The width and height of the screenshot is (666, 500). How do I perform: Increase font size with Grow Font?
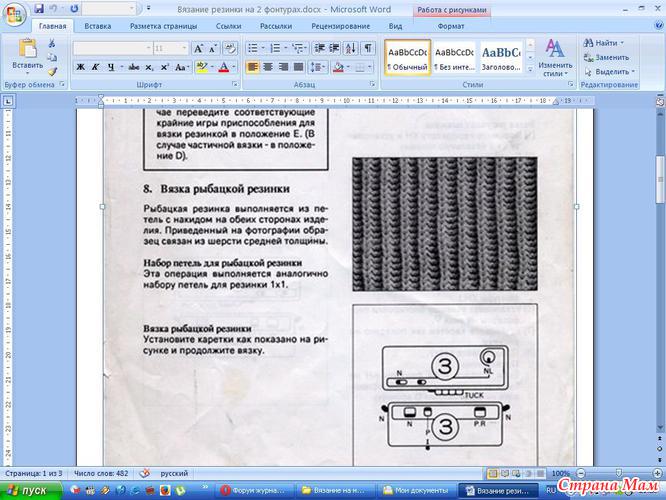click(198, 48)
